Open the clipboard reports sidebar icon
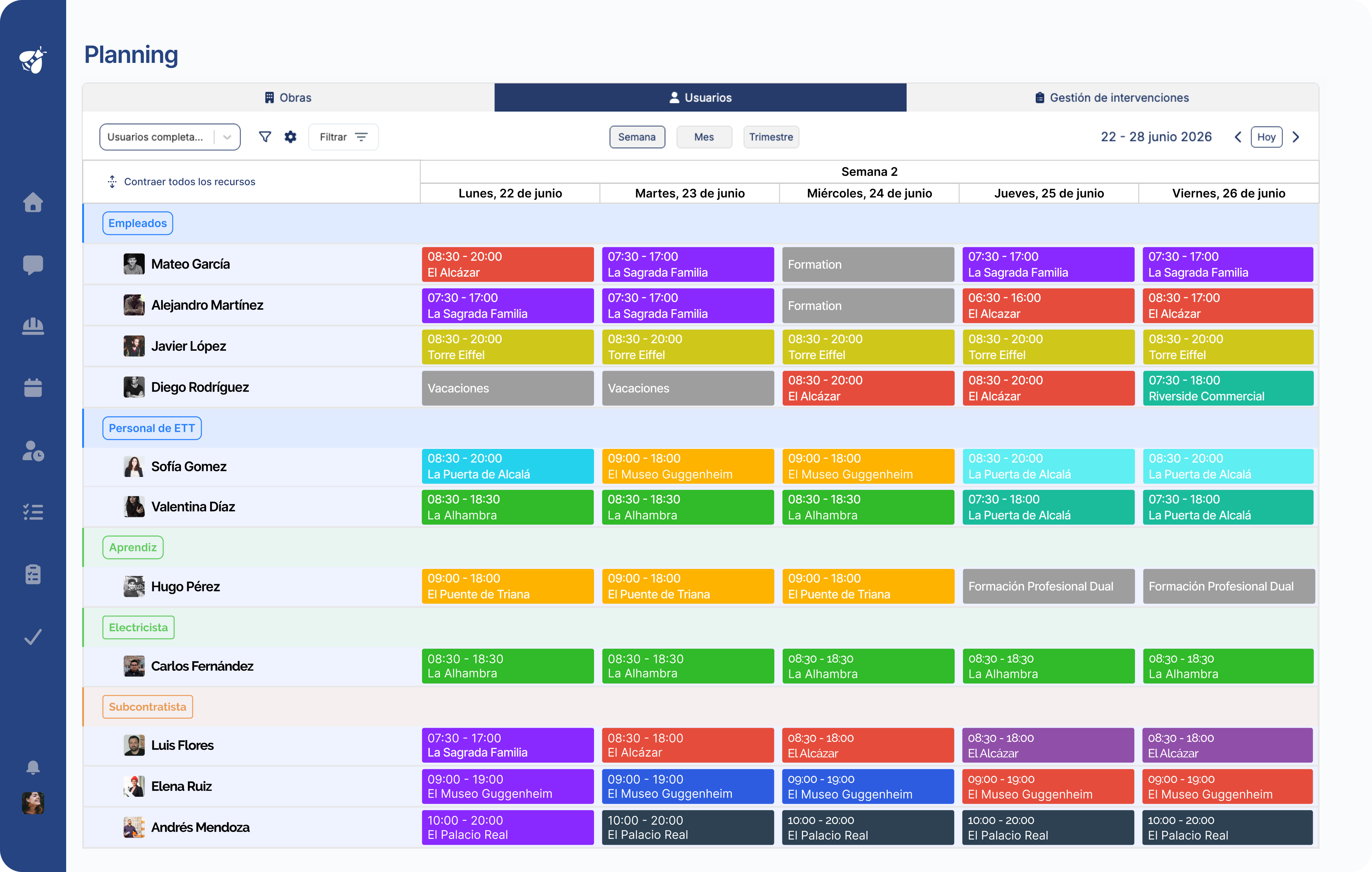Viewport: 1372px width, 872px height. click(x=33, y=574)
